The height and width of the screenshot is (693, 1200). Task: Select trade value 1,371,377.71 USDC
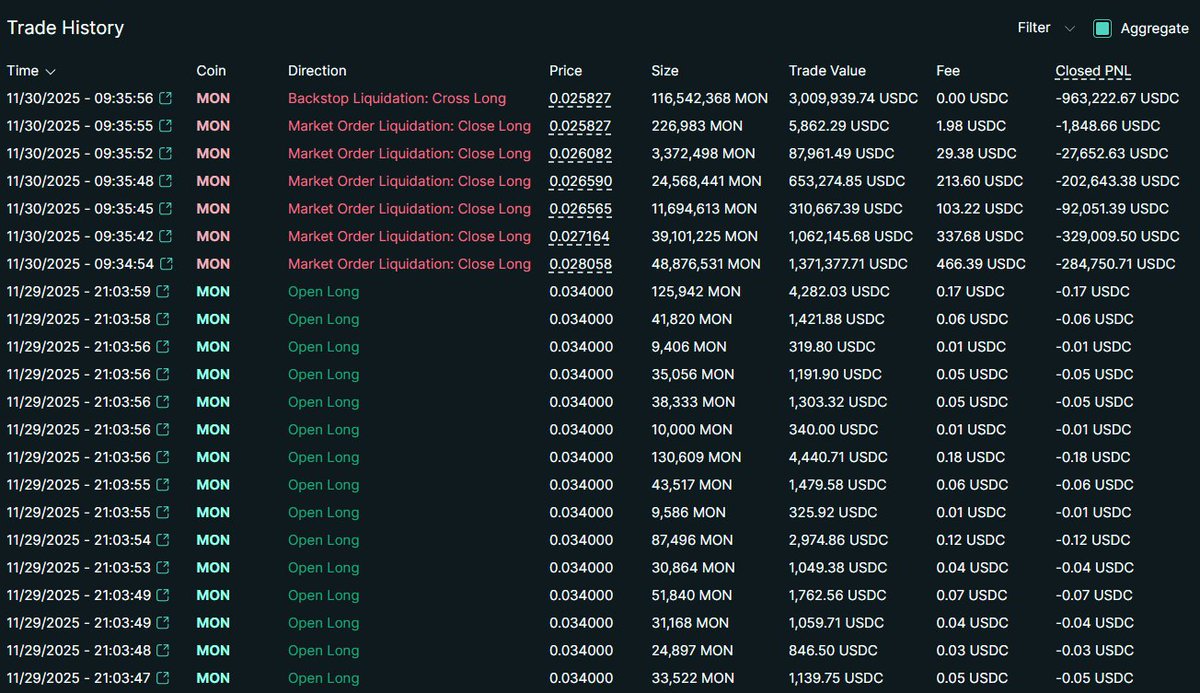pyautogui.click(x=848, y=264)
